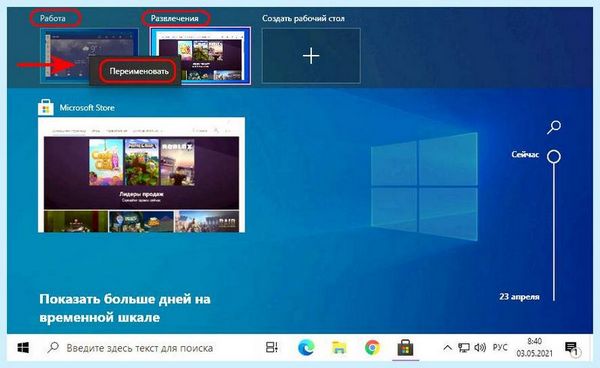Show hidden system tray icons

tap(447, 348)
